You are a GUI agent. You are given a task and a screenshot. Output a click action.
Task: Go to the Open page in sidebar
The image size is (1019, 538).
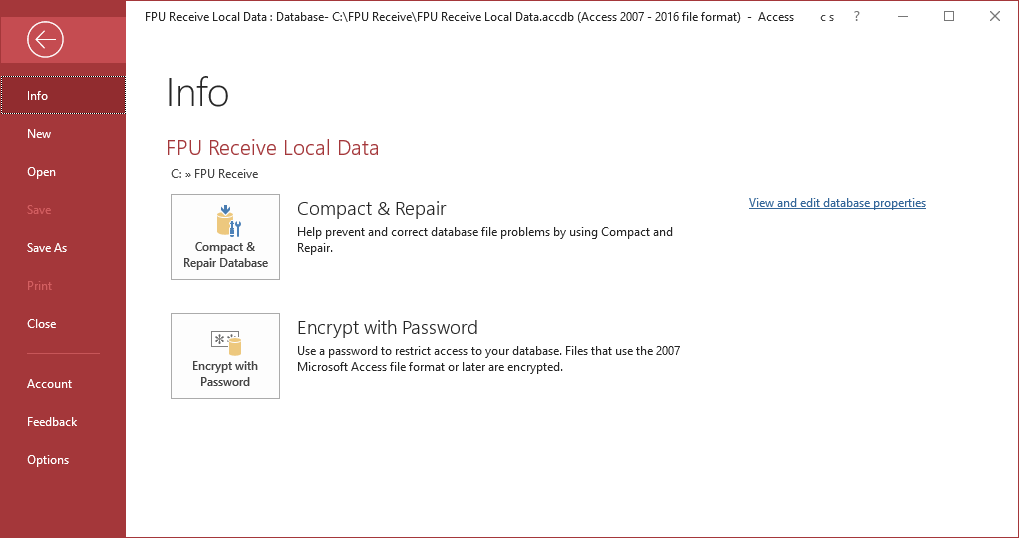click(x=41, y=172)
